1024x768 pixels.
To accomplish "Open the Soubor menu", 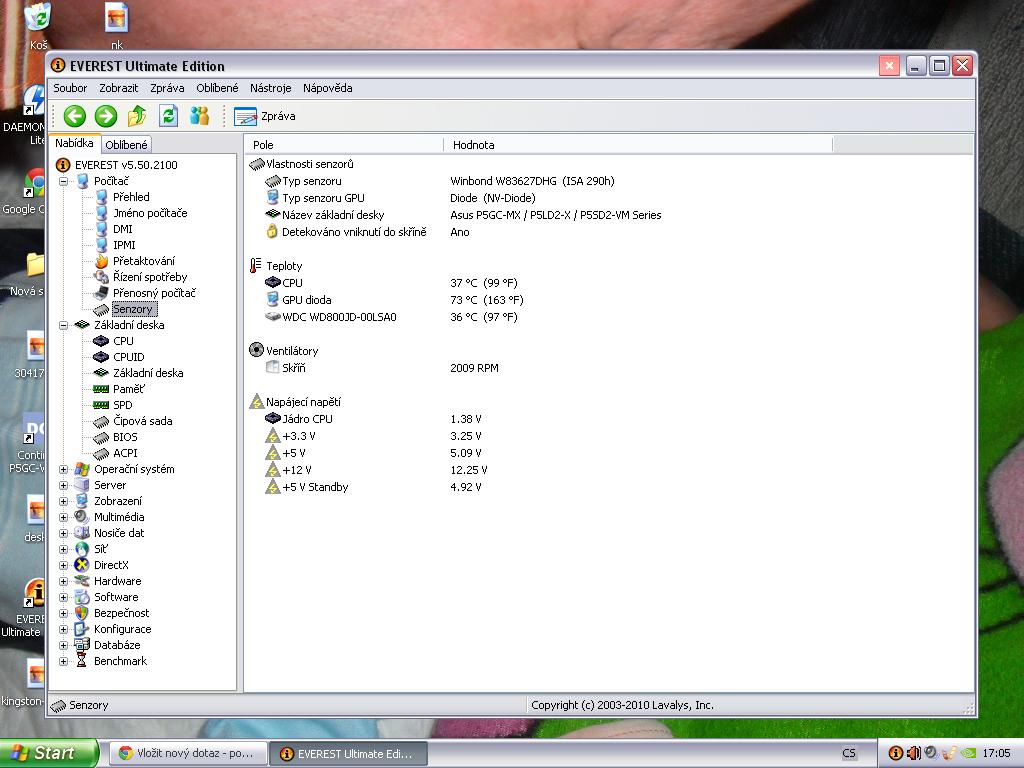I will pyautogui.click(x=70, y=88).
